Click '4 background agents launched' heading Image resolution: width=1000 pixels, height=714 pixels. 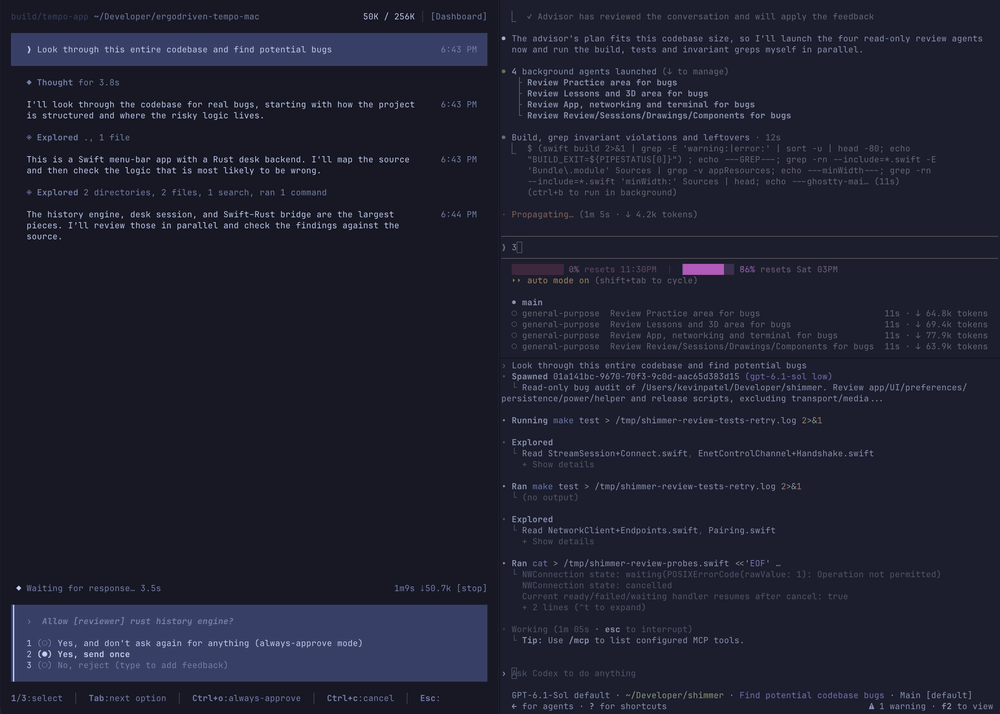tap(584, 71)
